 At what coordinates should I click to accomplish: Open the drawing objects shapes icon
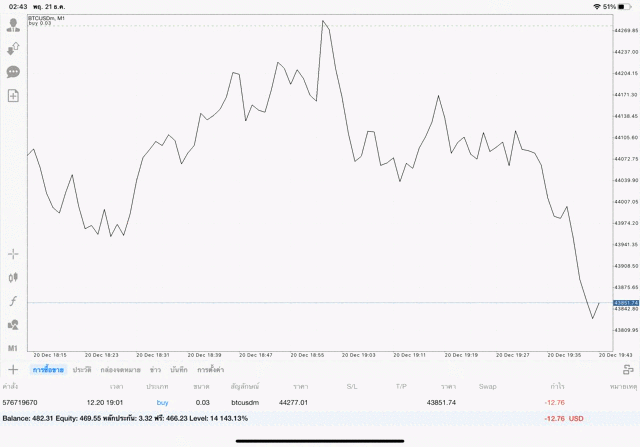(14, 325)
